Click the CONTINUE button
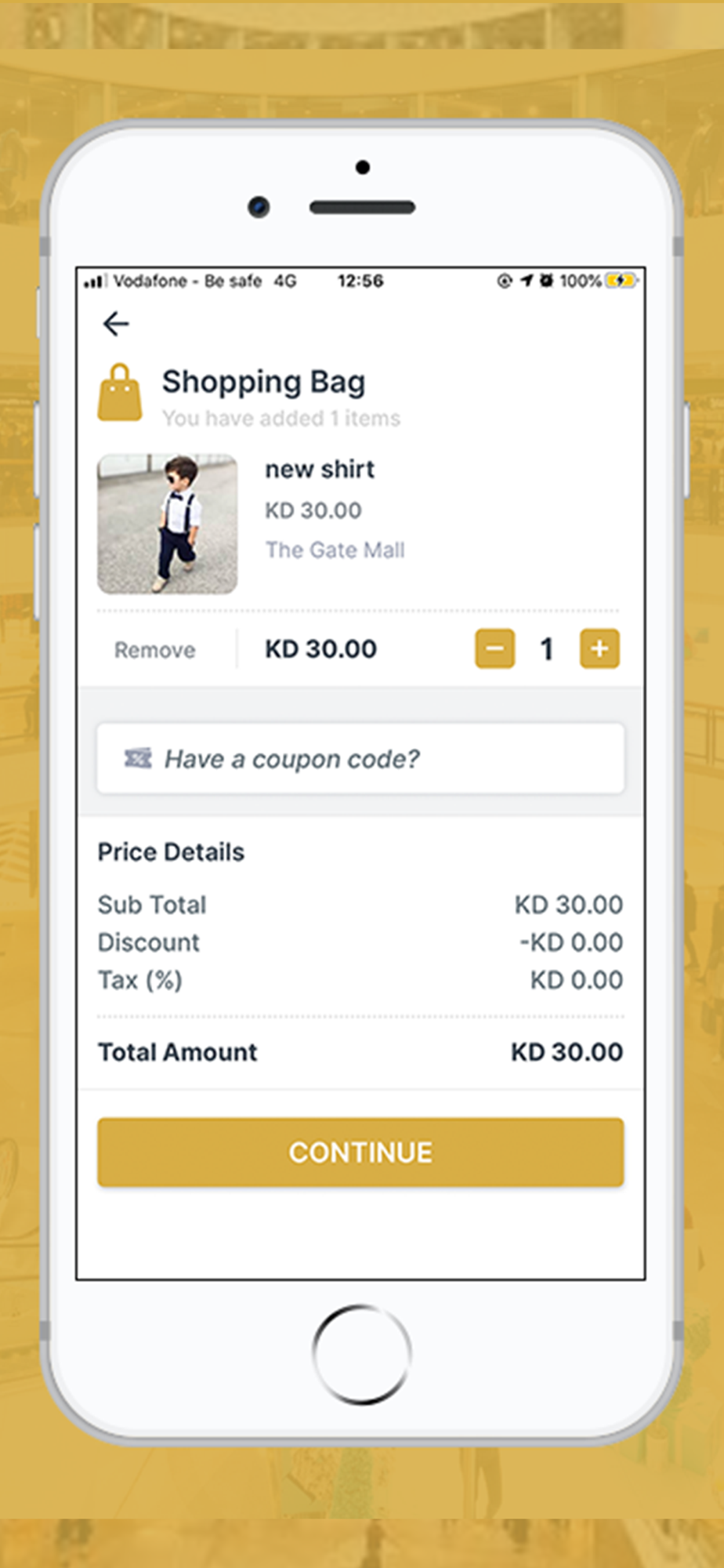Image resolution: width=724 pixels, height=1568 pixels. [x=360, y=1152]
